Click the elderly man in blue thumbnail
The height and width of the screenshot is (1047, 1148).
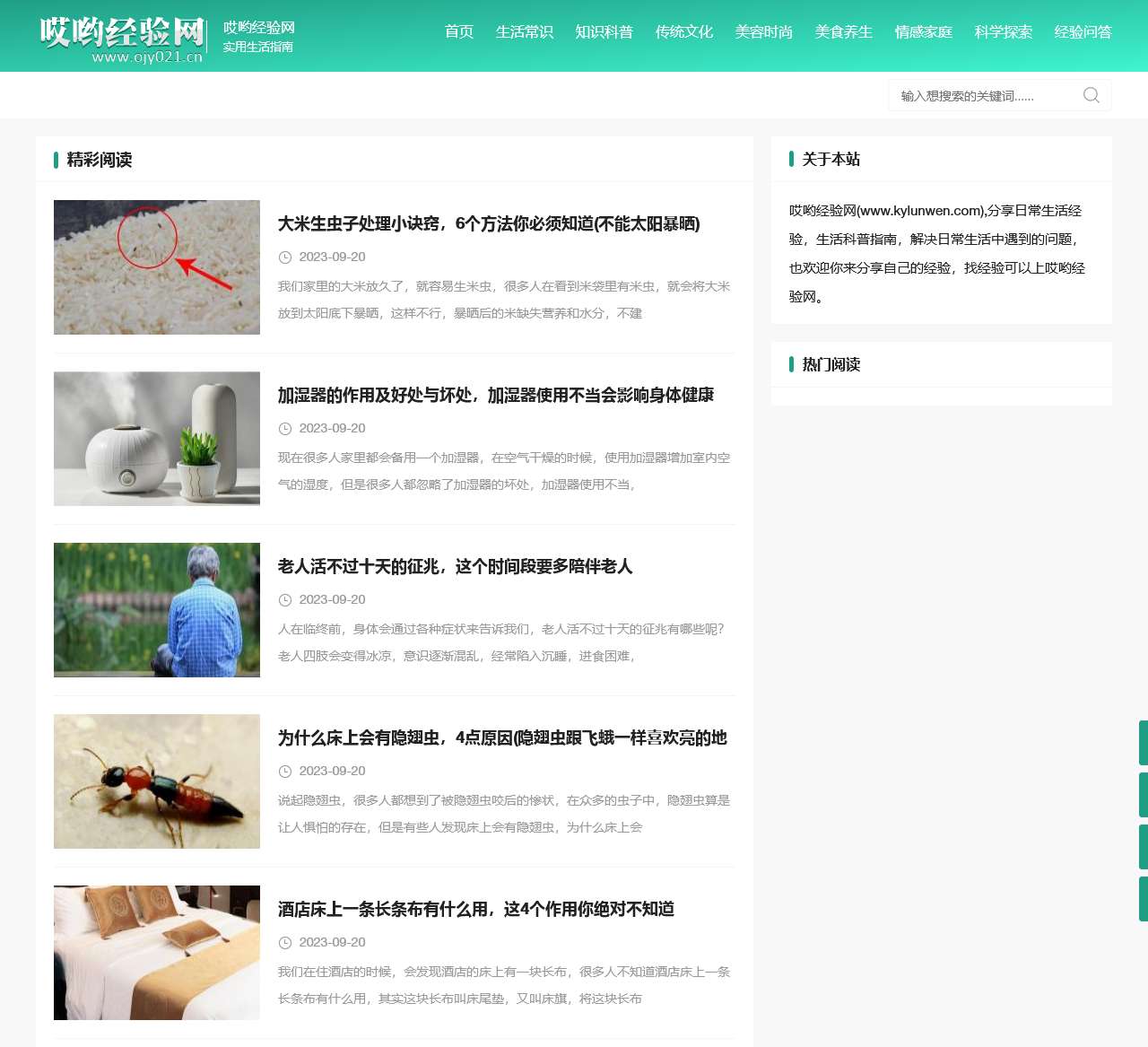[157, 610]
